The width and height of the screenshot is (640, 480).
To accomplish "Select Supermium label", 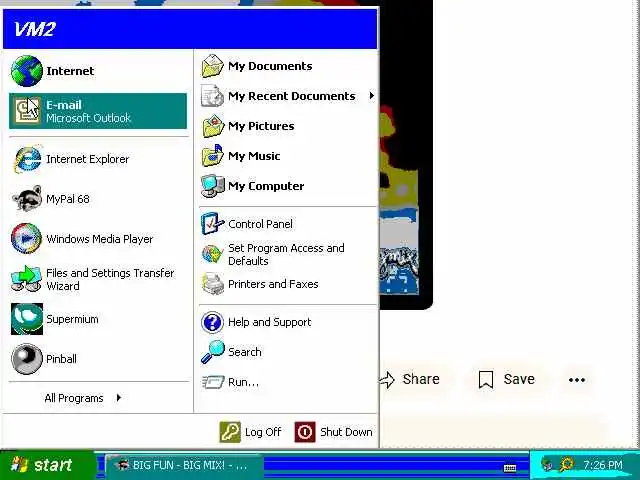I will (x=72, y=319).
